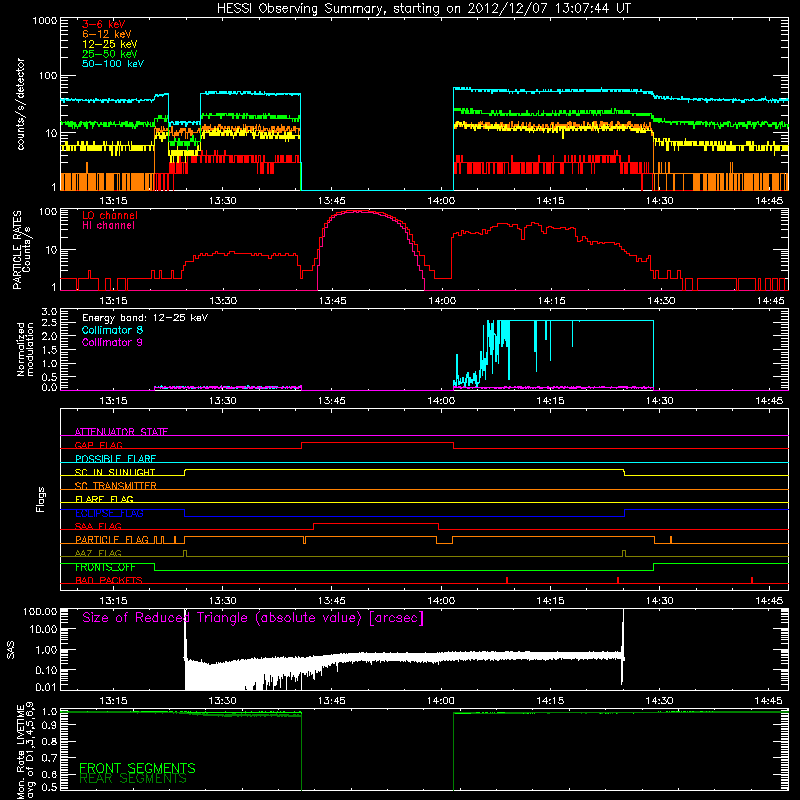Image resolution: width=800 pixels, height=800 pixels.
Task: Click the 'ECLIPSE FLAG' label
Action: tap(109, 513)
